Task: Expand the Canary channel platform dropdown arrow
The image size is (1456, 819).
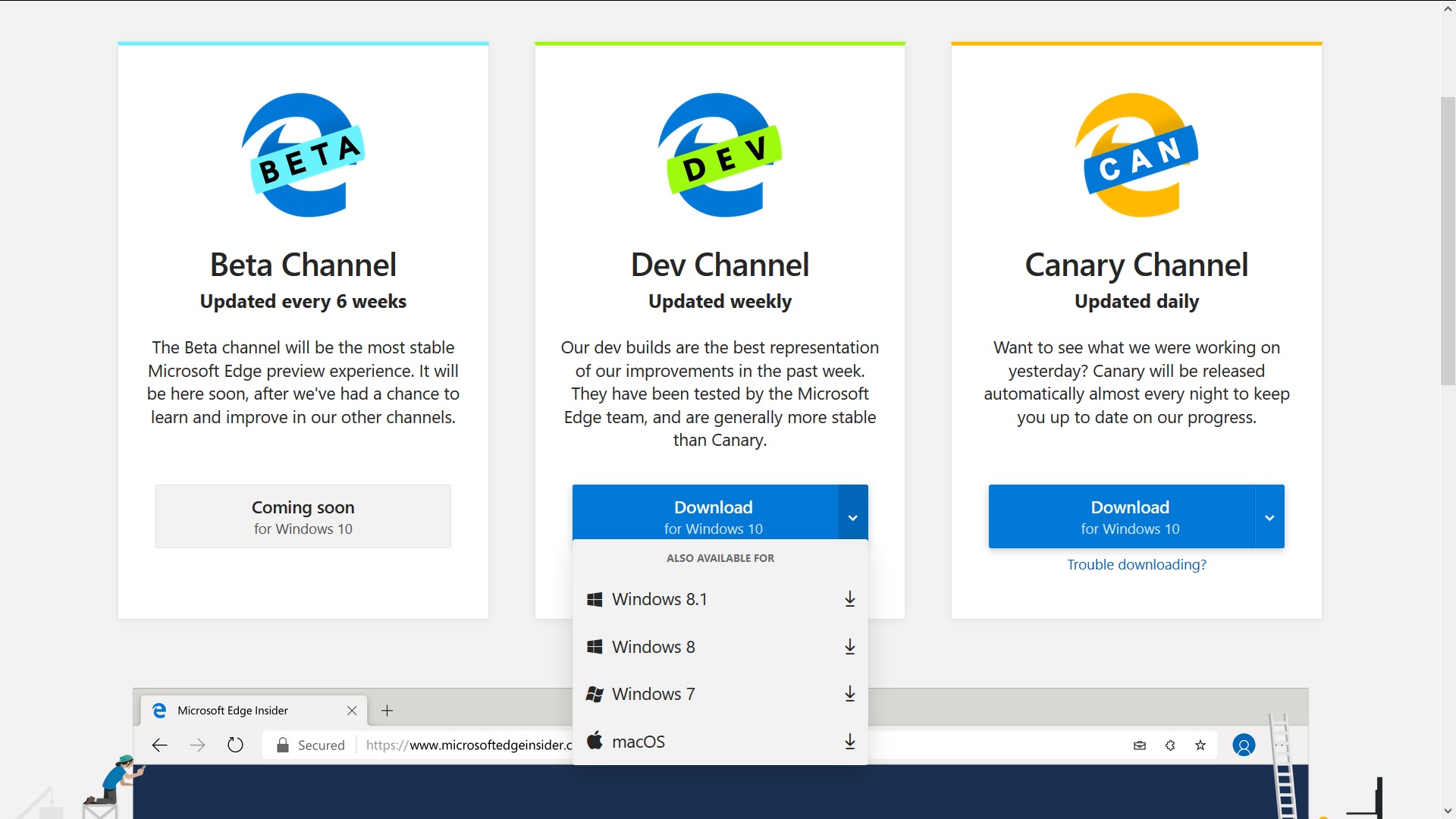Action: click(1269, 517)
